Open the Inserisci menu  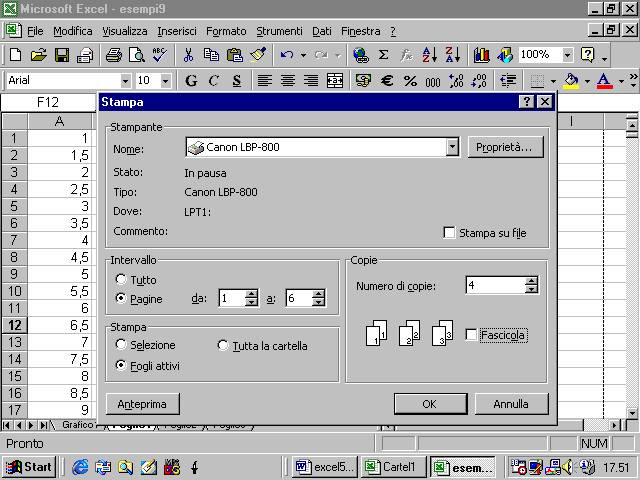[x=177, y=31]
